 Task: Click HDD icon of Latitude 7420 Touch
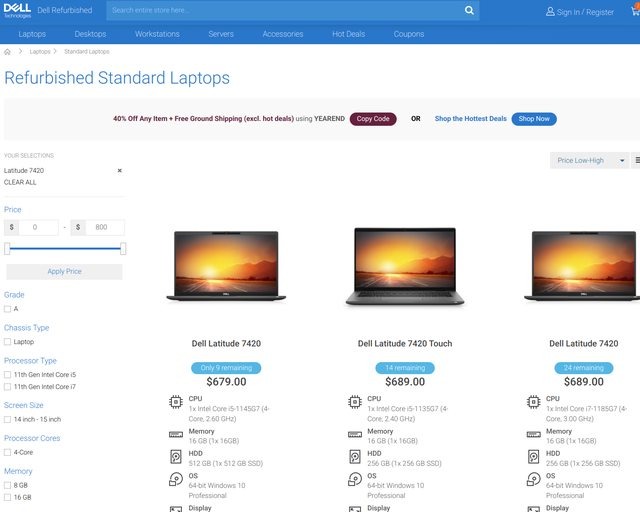click(x=355, y=456)
